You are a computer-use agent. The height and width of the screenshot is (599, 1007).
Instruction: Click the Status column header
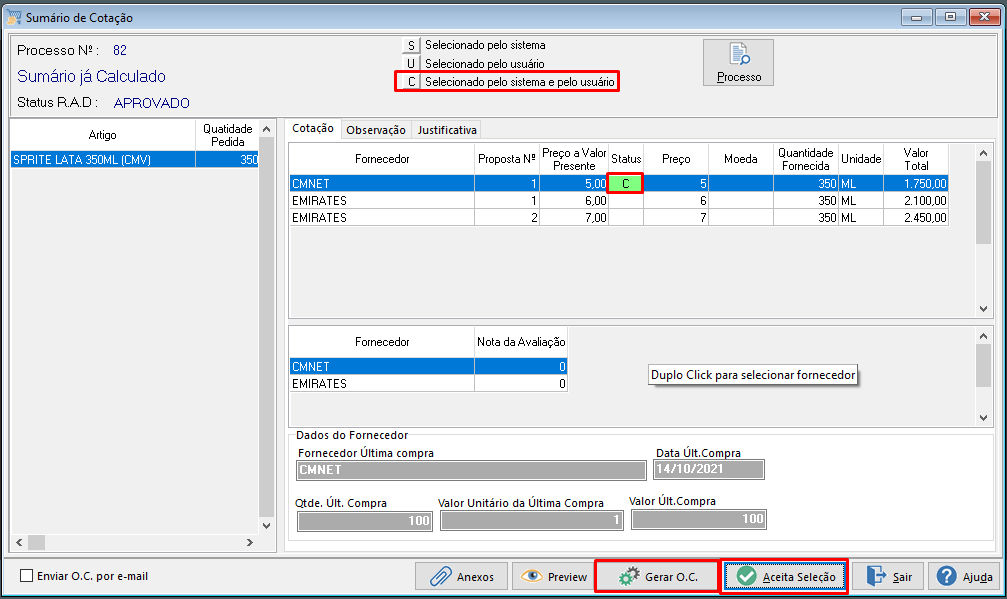click(626, 159)
